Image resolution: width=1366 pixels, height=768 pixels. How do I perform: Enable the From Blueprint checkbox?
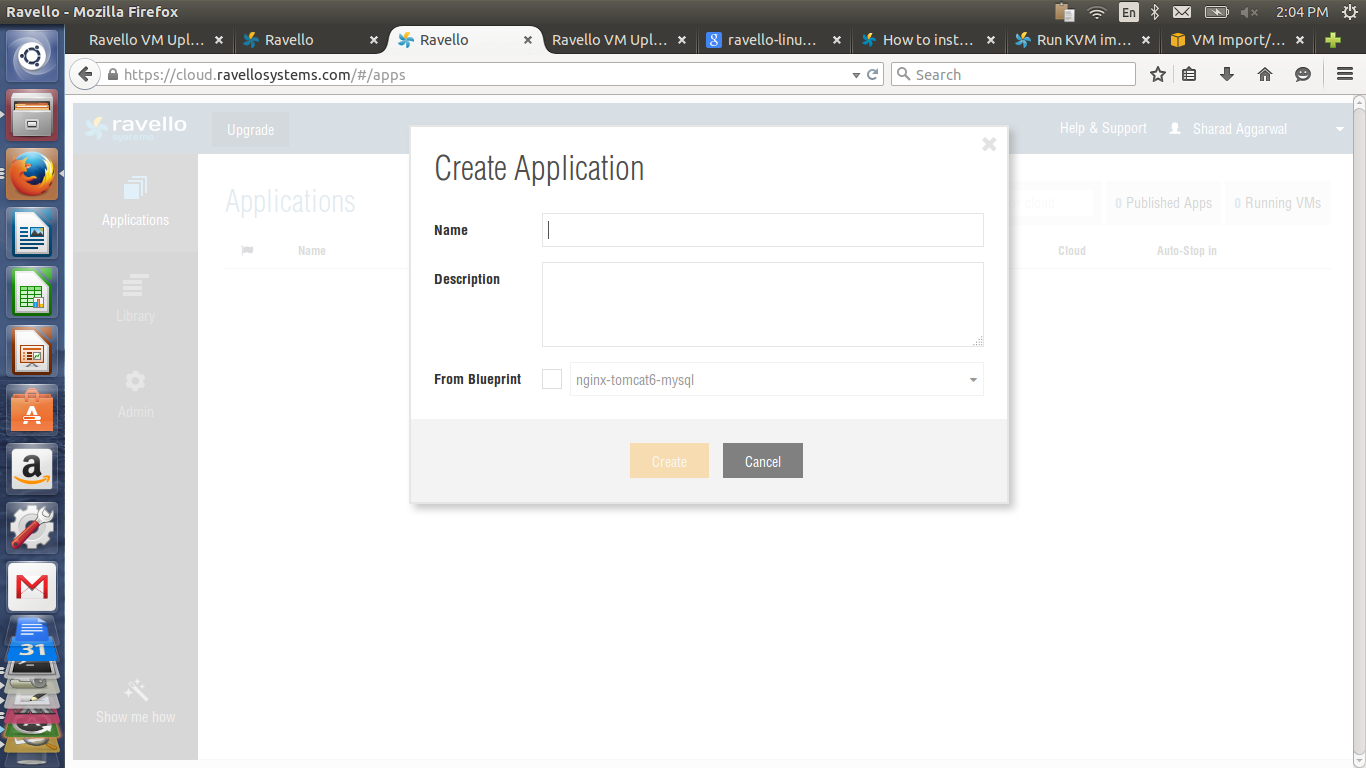coord(552,380)
